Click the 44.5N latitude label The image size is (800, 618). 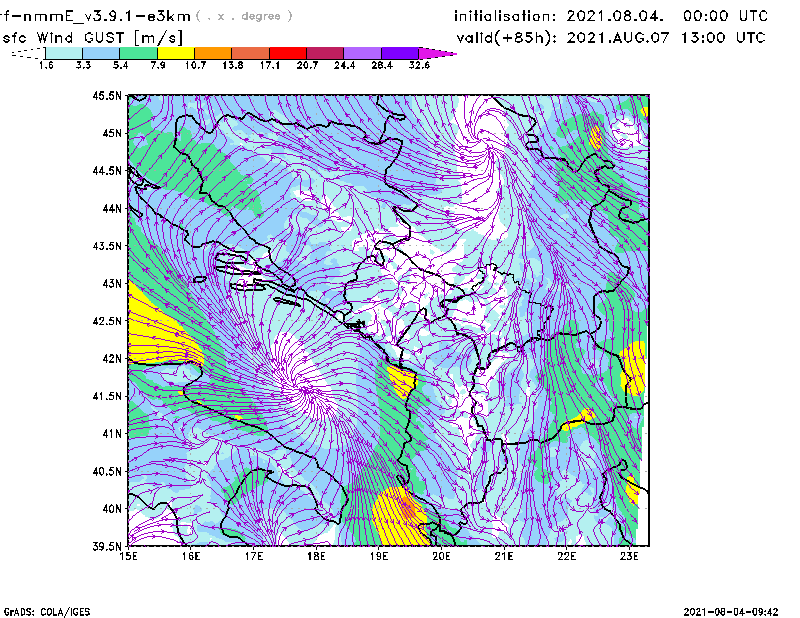coord(107,170)
